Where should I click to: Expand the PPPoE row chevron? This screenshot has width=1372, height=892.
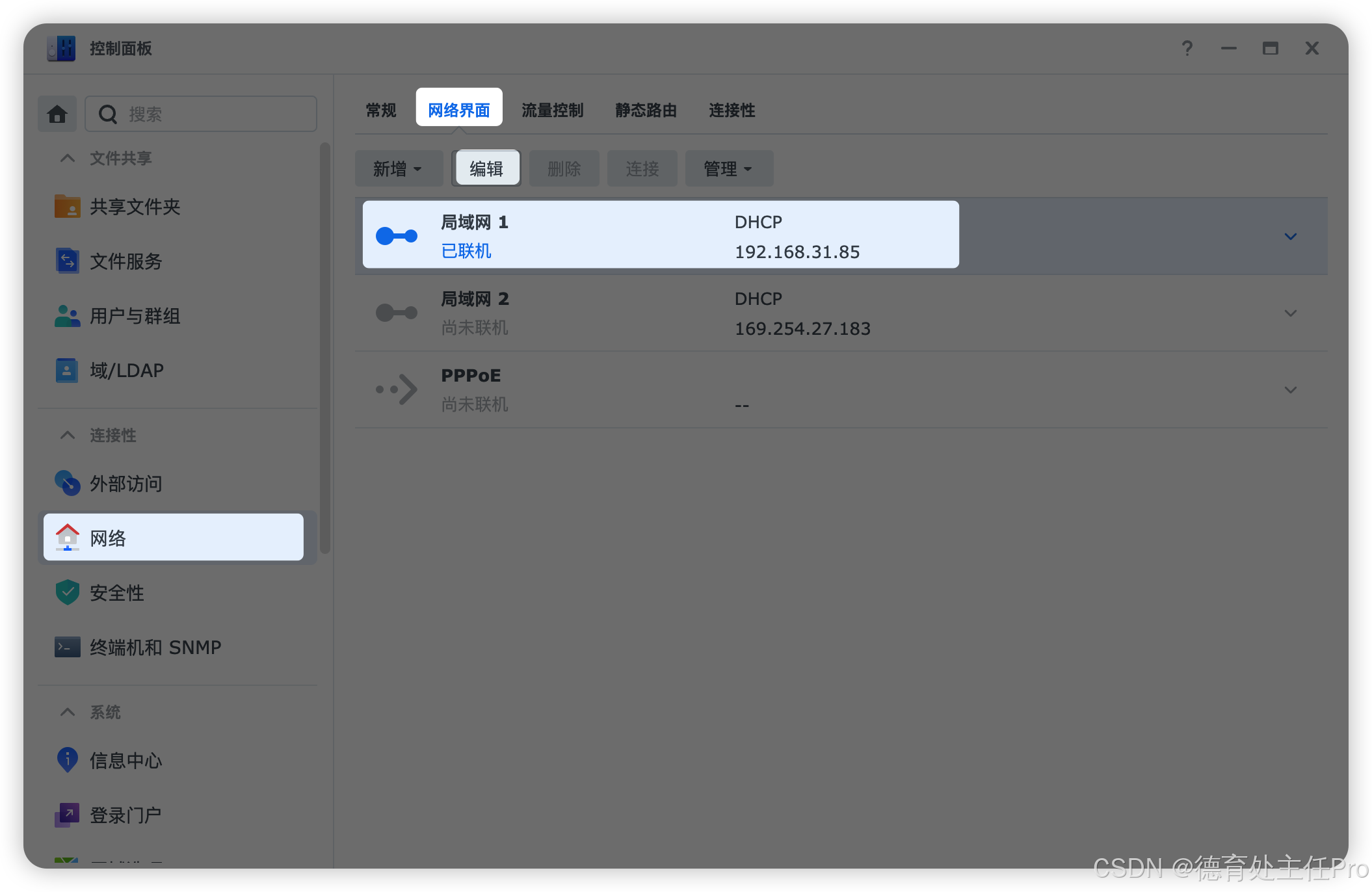pos(1290,390)
